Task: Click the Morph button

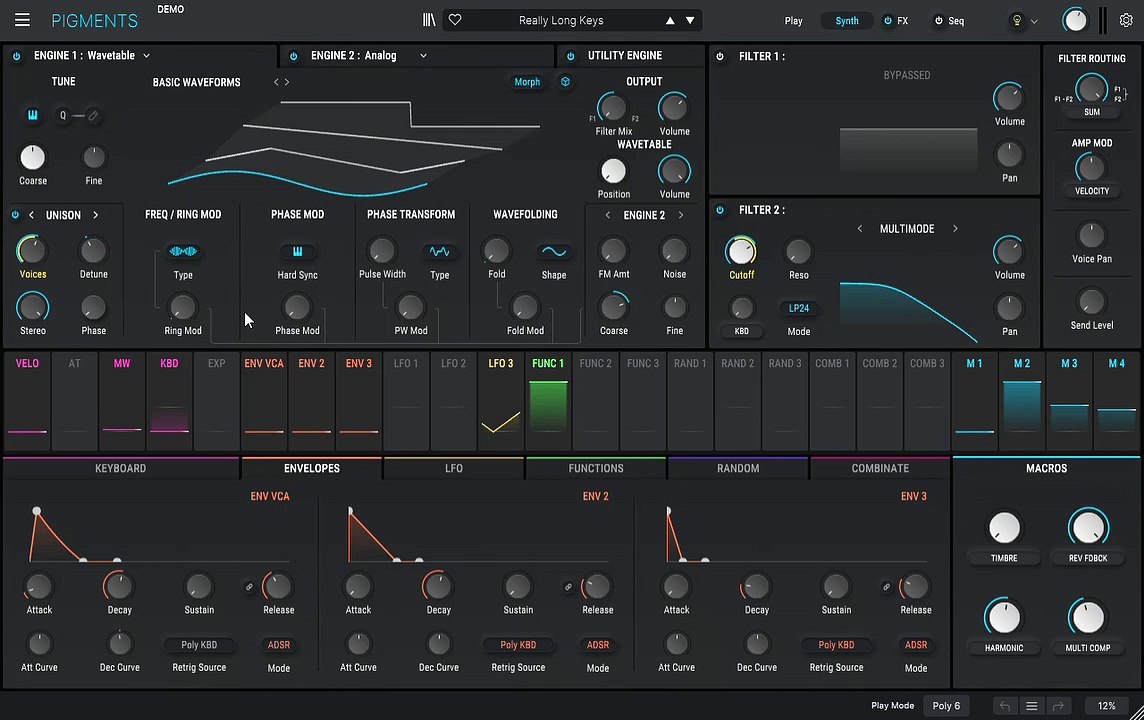Action: [527, 82]
